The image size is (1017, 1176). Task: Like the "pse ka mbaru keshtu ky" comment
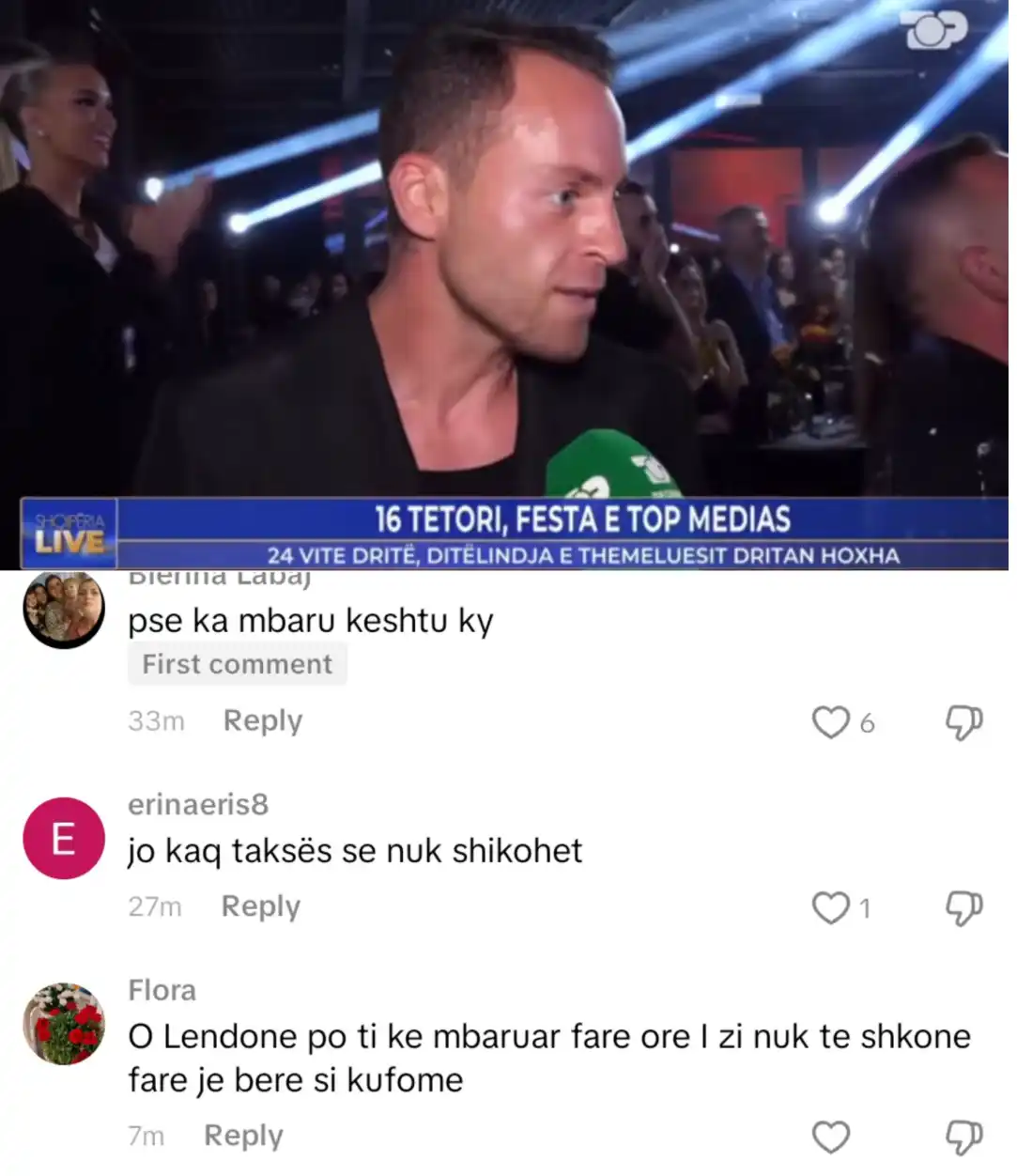(x=830, y=722)
